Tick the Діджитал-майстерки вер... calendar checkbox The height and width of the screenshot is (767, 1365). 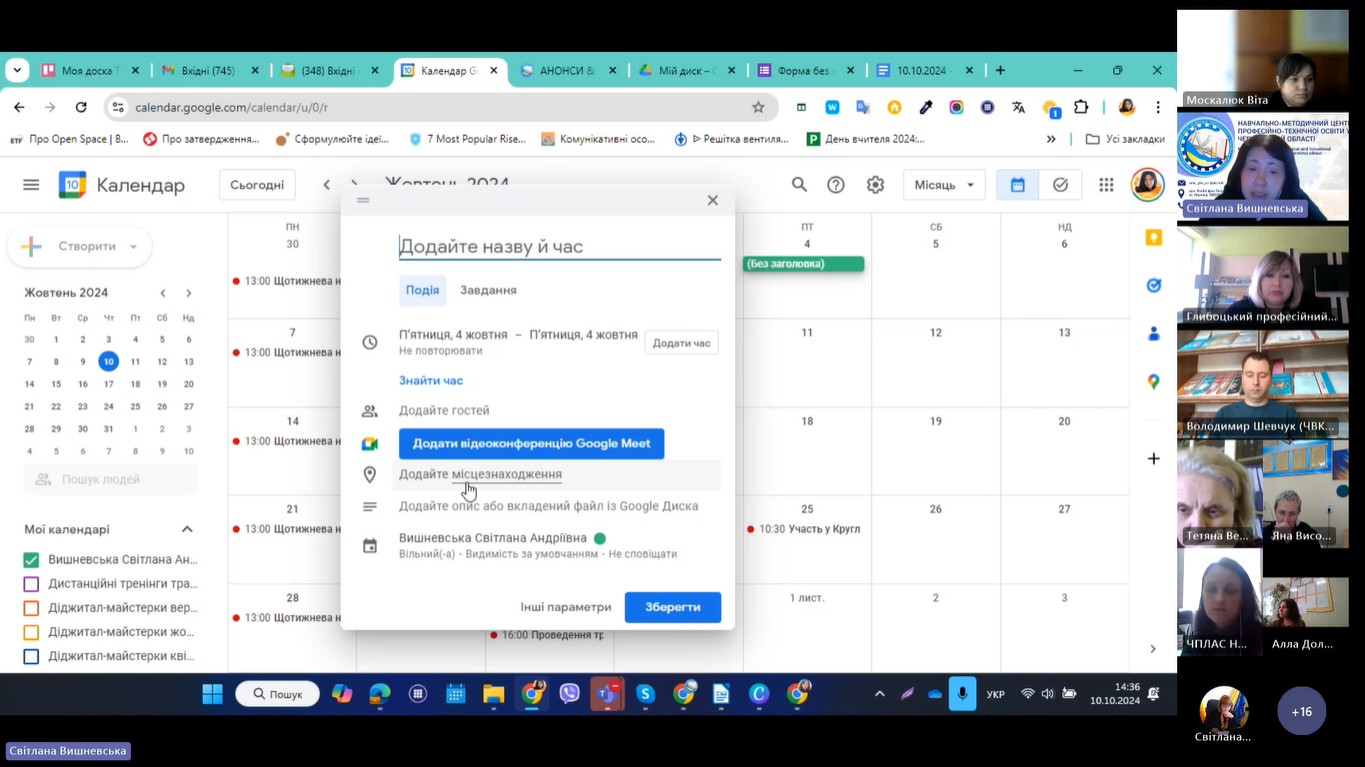(x=31, y=608)
